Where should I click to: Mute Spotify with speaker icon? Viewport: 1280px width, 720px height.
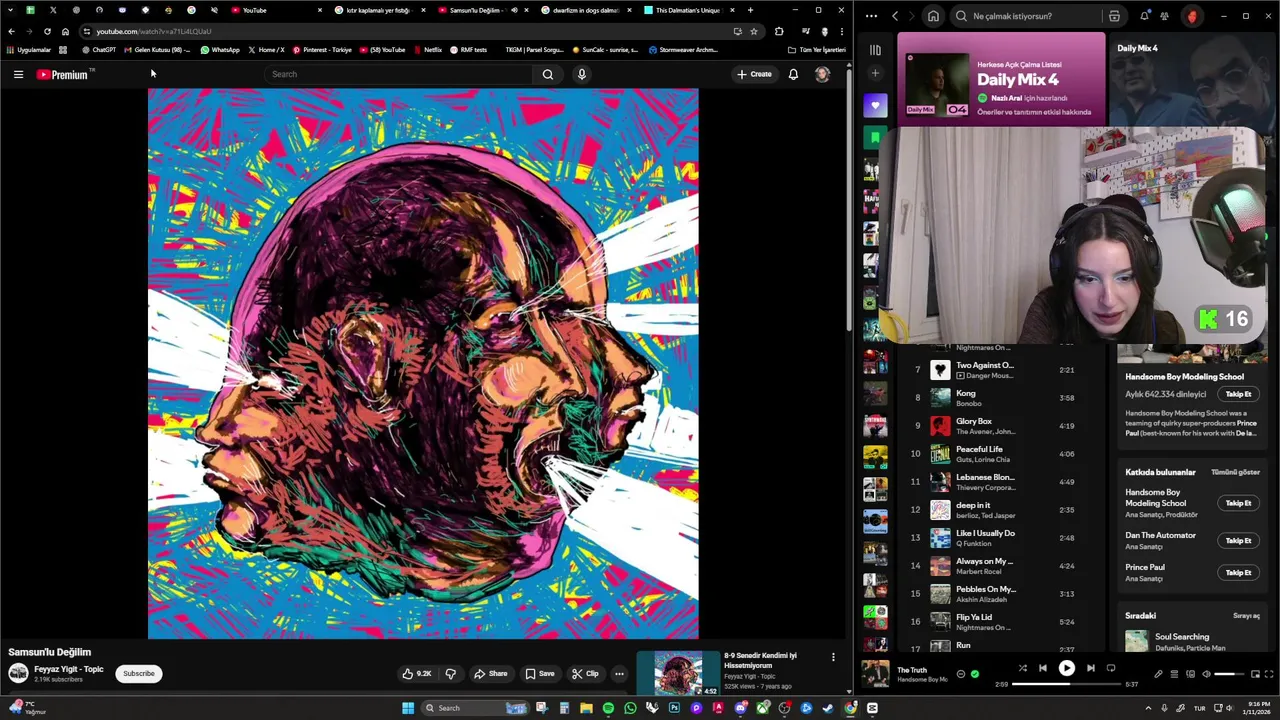tap(1205, 674)
